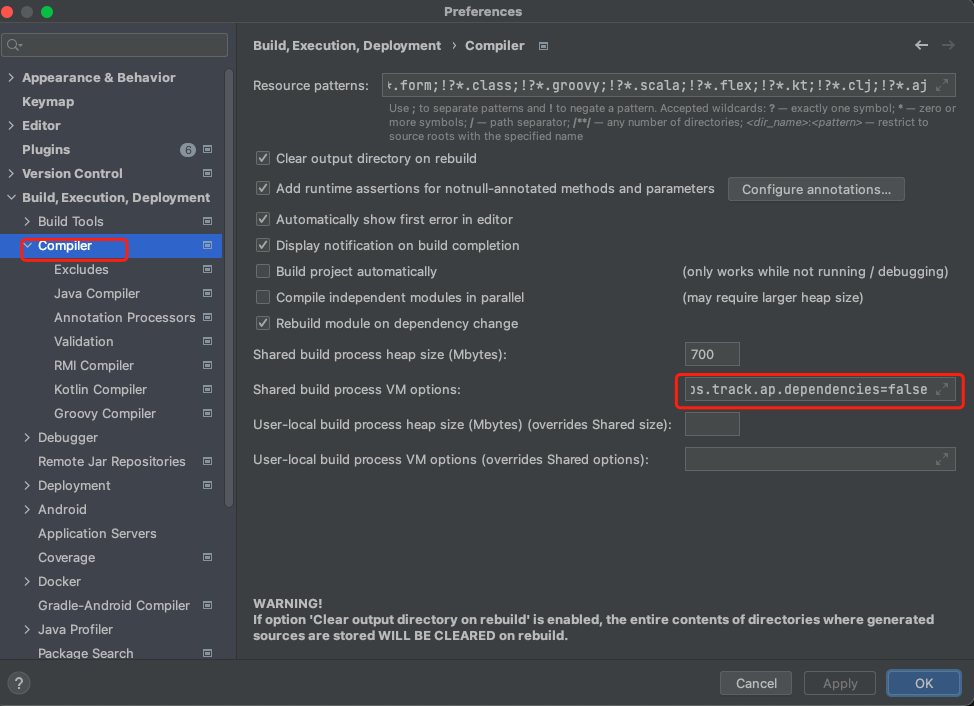Click the Cancel button
The height and width of the screenshot is (706, 974).
tap(756, 683)
